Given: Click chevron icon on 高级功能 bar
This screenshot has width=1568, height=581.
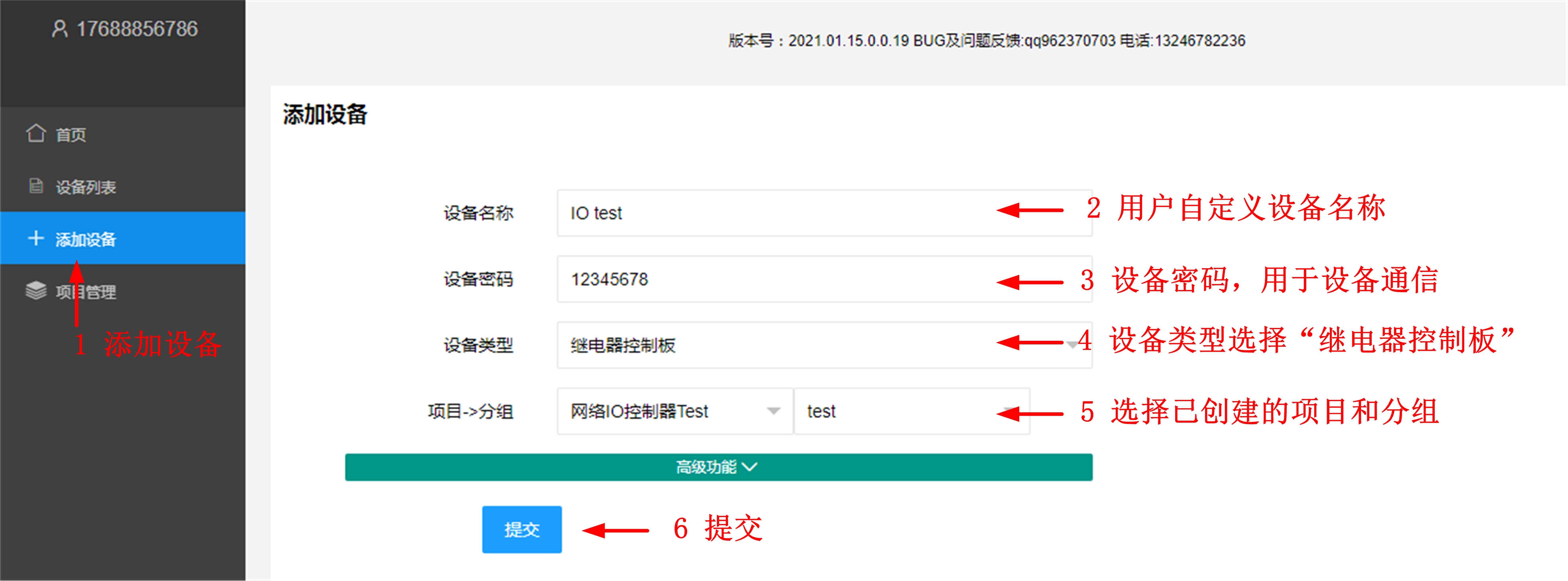Looking at the screenshot, I should [x=750, y=467].
